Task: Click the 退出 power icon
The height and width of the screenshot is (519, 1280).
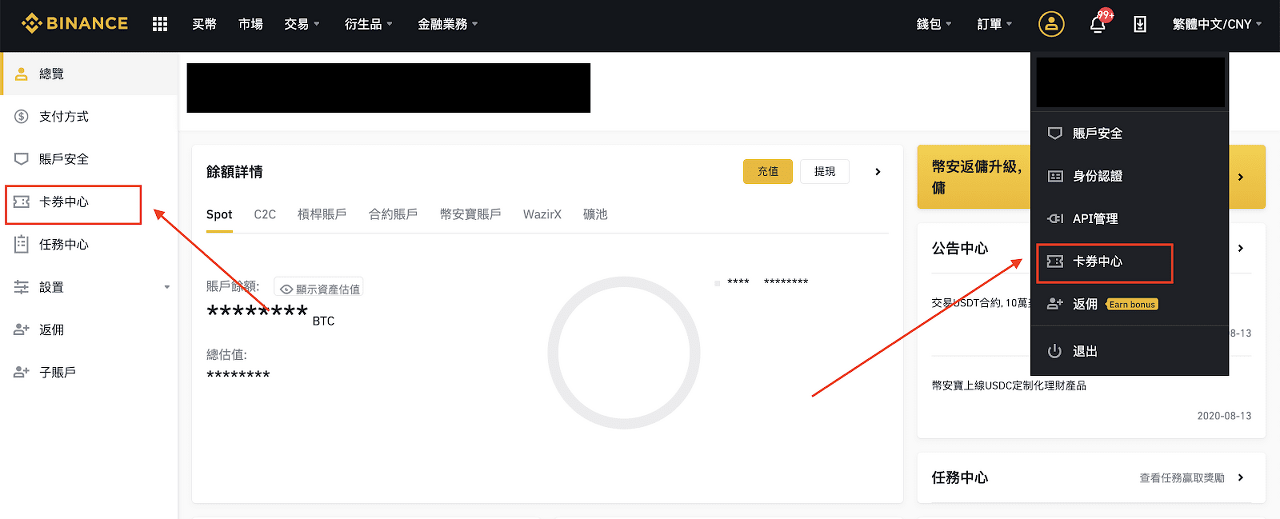Action: pyautogui.click(x=1054, y=351)
